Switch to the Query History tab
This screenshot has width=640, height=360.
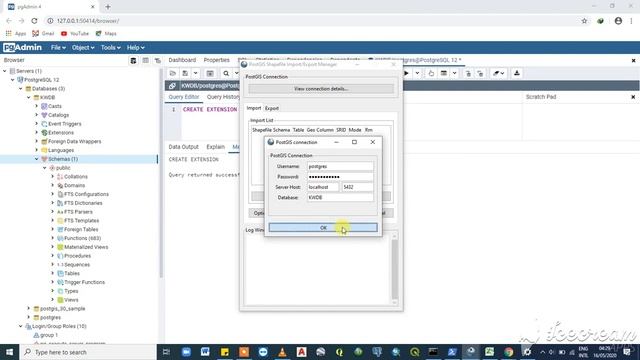[223, 97]
